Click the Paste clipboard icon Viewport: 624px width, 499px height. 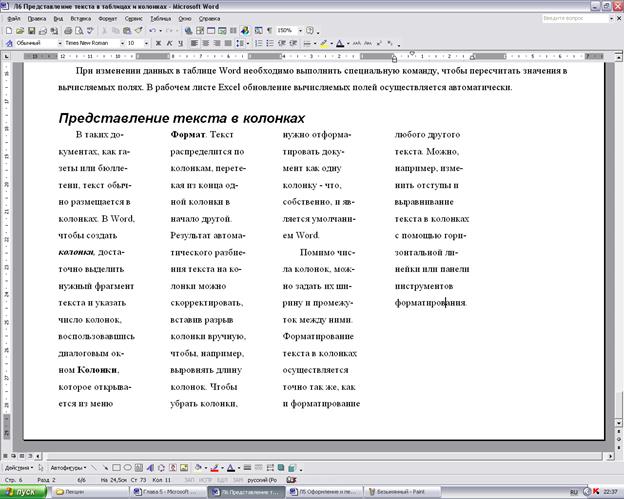[127, 30]
